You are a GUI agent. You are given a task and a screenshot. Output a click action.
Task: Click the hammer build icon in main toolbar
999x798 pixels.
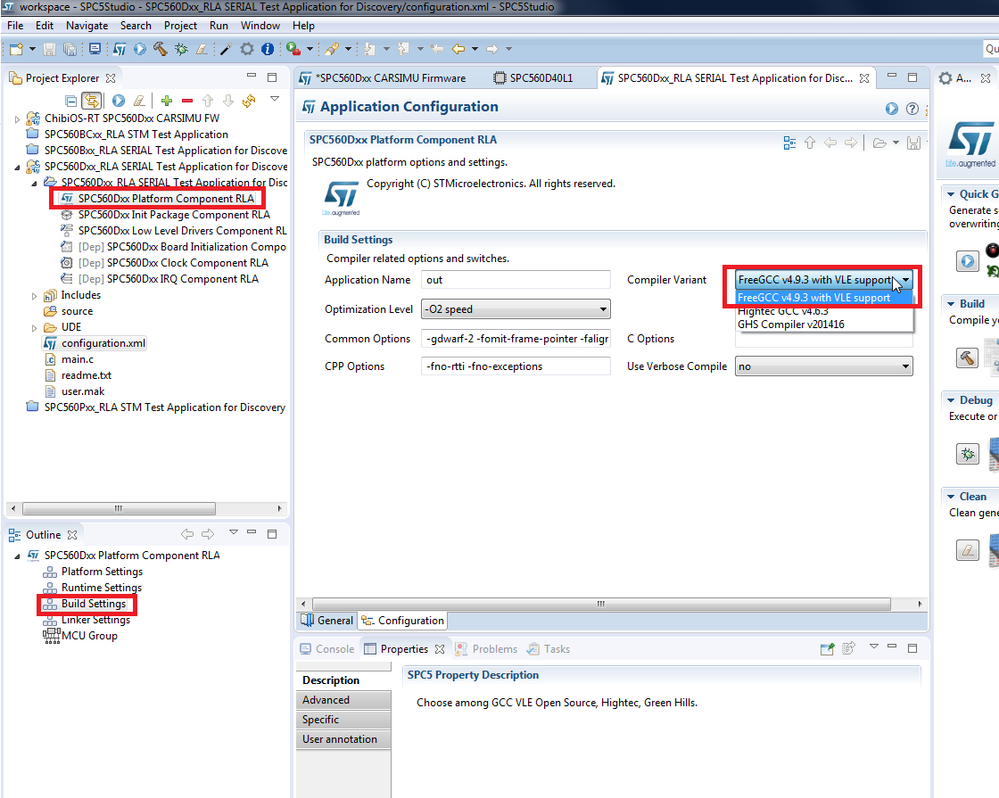160,49
